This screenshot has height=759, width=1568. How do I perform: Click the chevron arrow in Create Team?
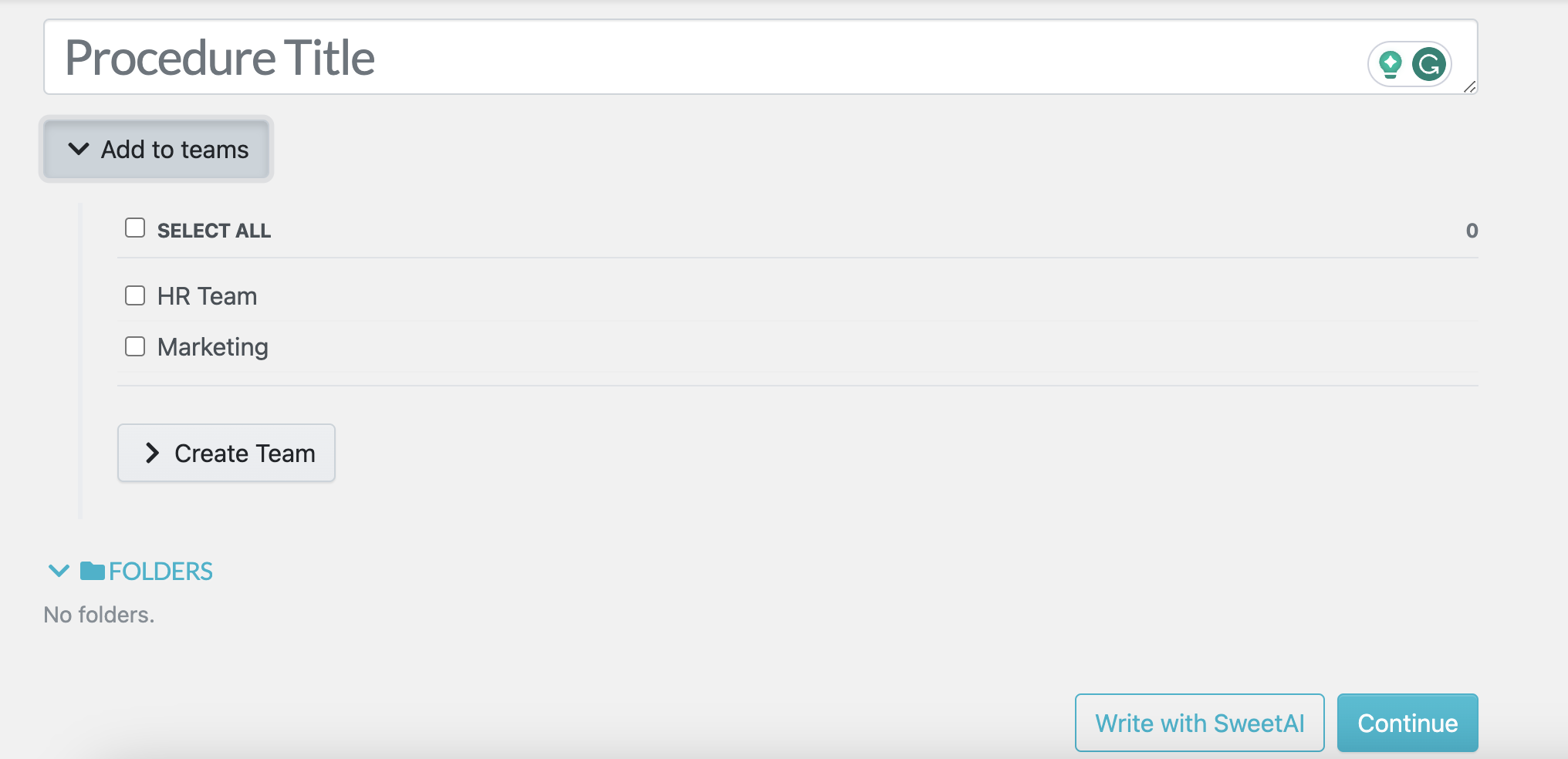tap(152, 453)
